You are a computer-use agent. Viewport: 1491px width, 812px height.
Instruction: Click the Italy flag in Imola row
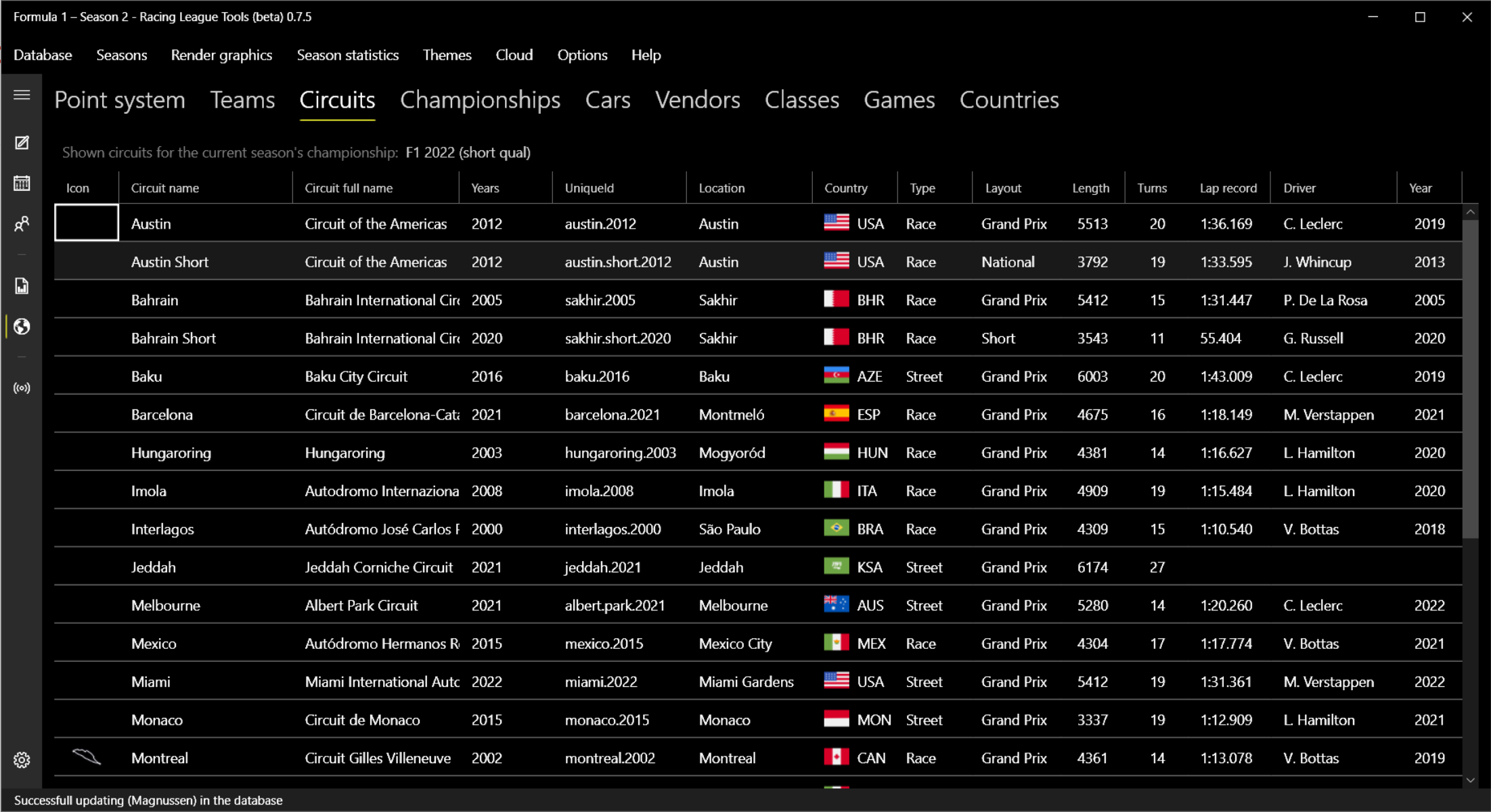tap(837, 489)
